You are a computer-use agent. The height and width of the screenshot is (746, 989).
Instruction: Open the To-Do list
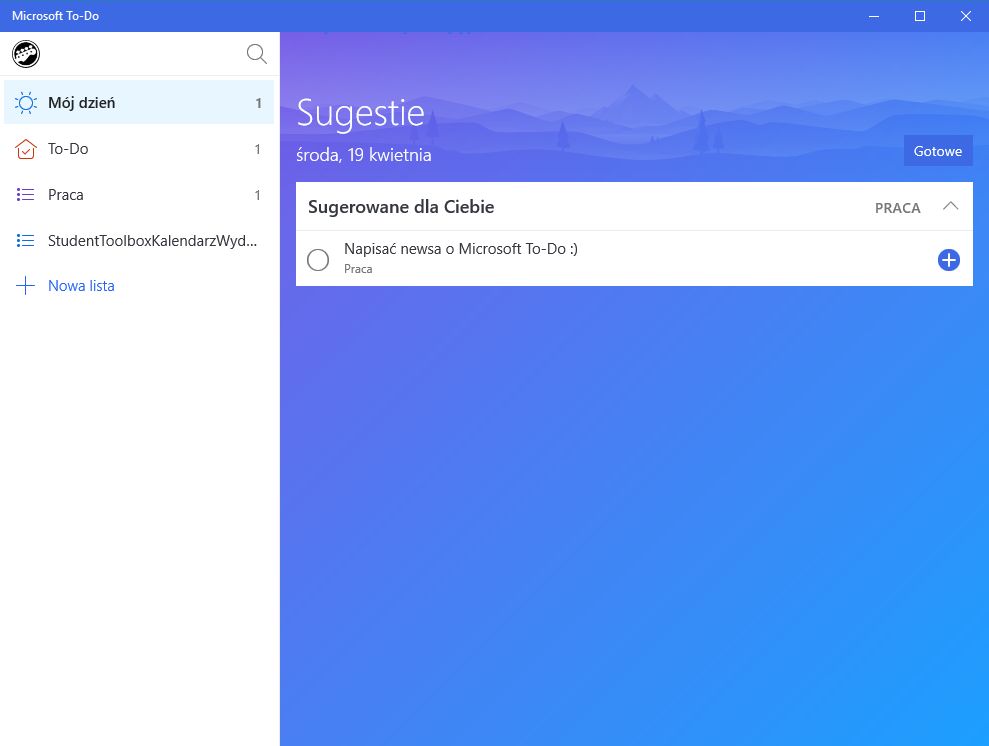pyautogui.click(x=139, y=149)
